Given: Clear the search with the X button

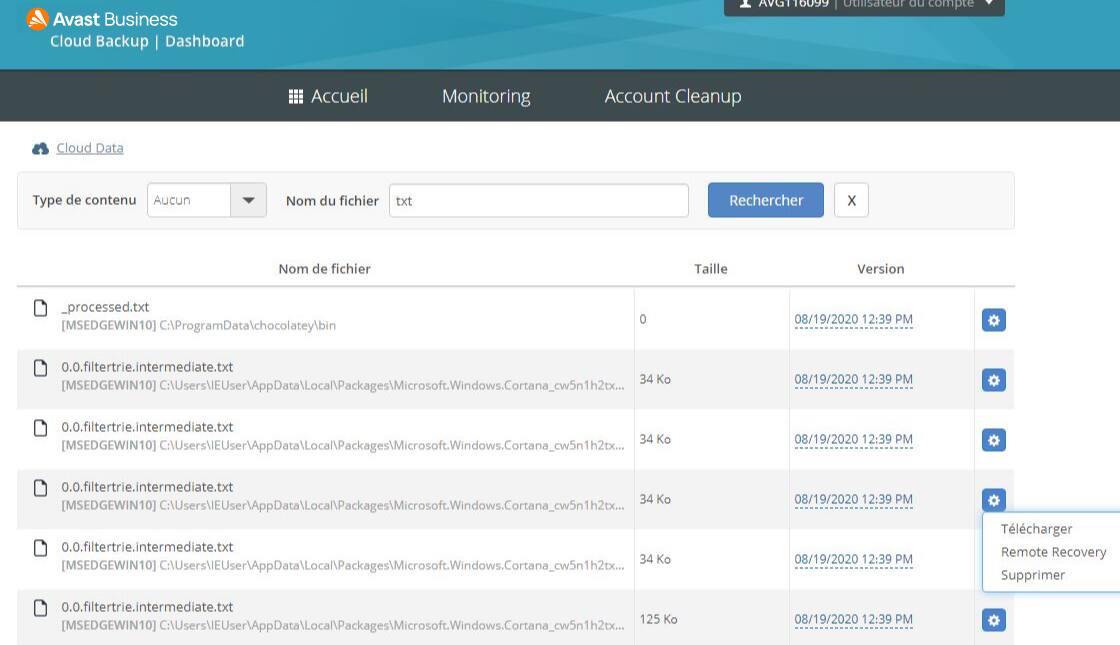Looking at the screenshot, I should click(x=851, y=200).
